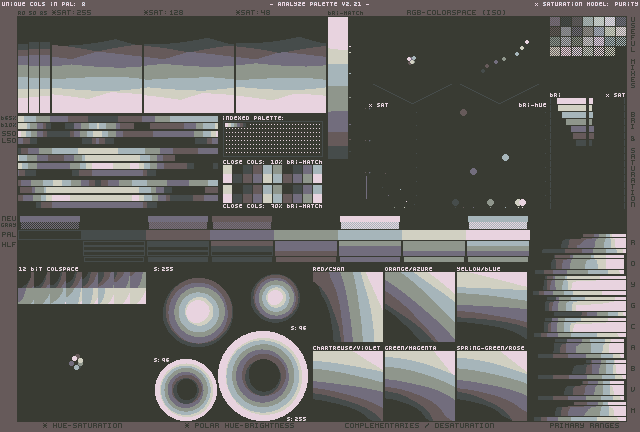Image resolution: width=640 pixels, height=432 pixels.
Task: Click the 'B65%' row label
Action: coord(9,118)
